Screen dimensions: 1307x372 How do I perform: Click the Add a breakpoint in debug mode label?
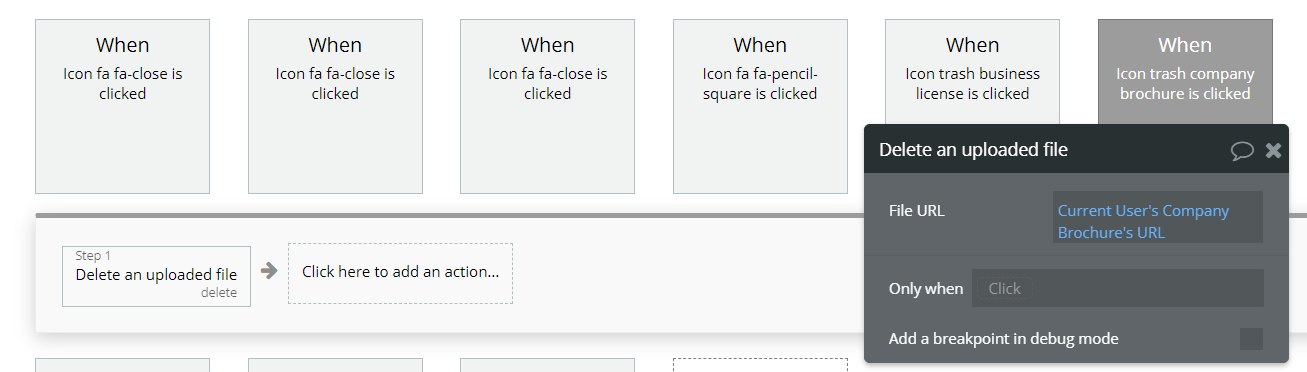pyautogui.click(x=1004, y=339)
